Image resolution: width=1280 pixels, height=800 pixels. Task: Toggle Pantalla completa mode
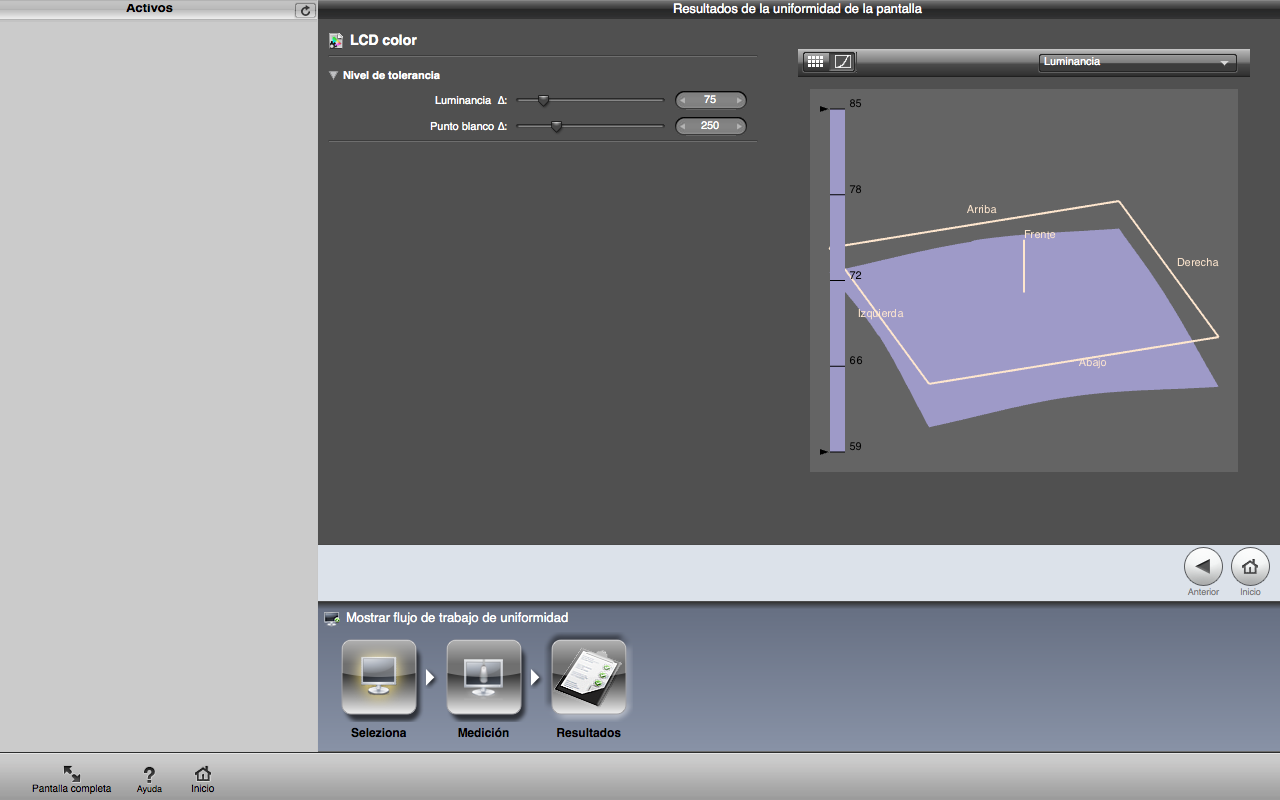click(x=72, y=779)
